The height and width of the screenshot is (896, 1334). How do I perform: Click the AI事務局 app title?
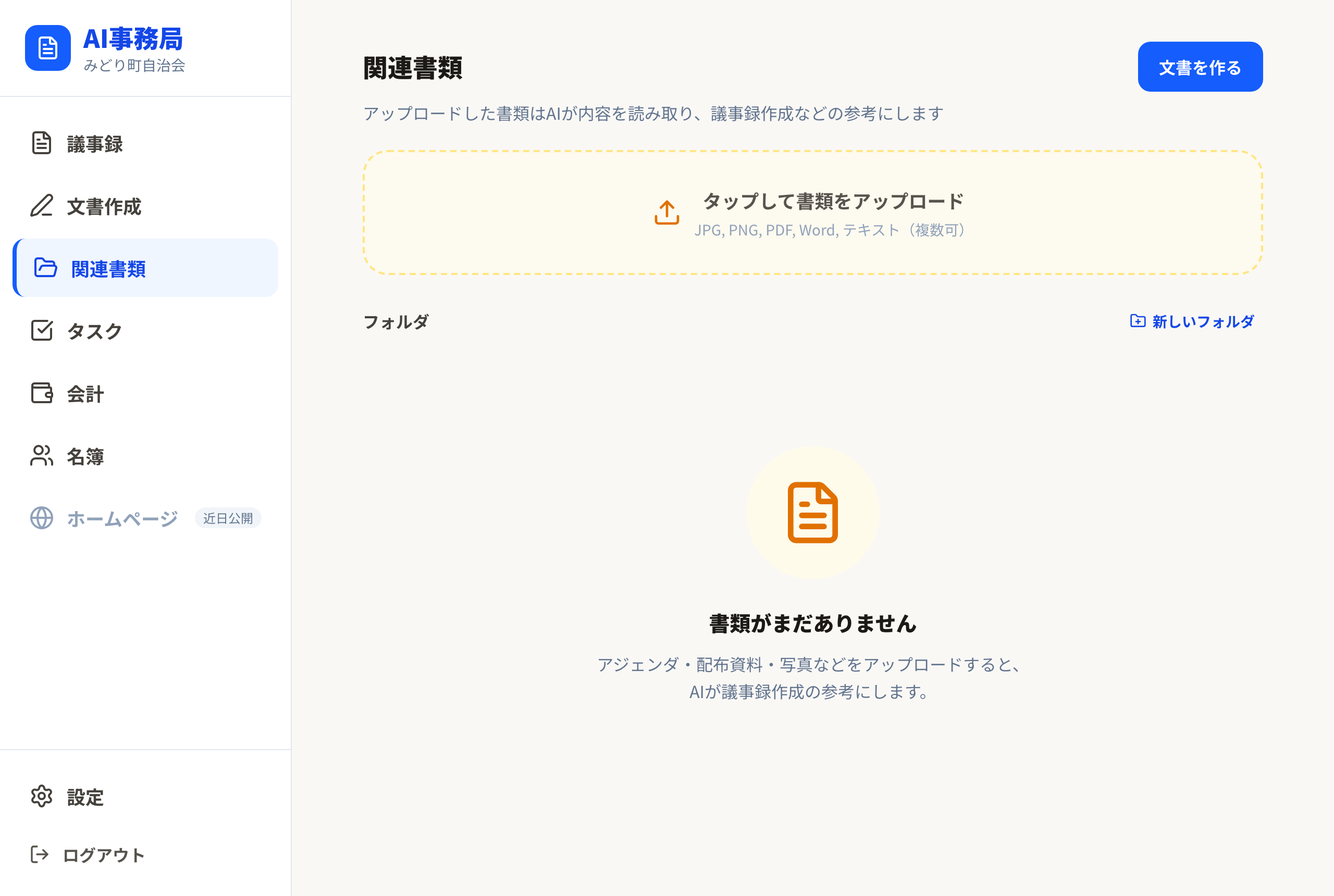[133, 39]
